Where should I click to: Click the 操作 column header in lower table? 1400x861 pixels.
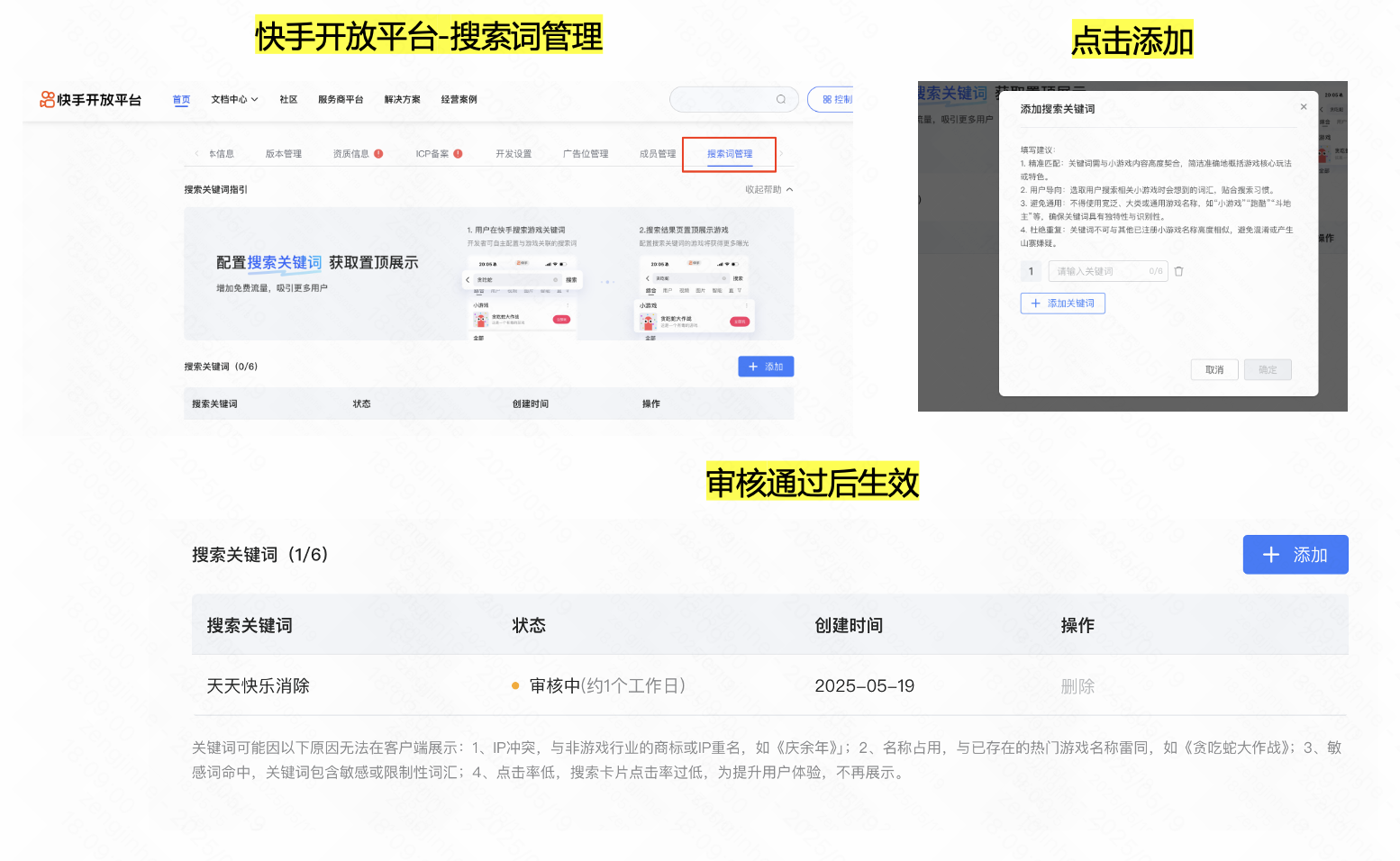(1077, 625)
